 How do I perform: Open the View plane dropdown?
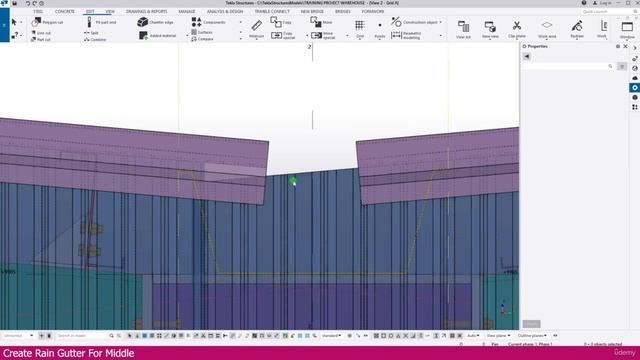click(x=498, y=336)
